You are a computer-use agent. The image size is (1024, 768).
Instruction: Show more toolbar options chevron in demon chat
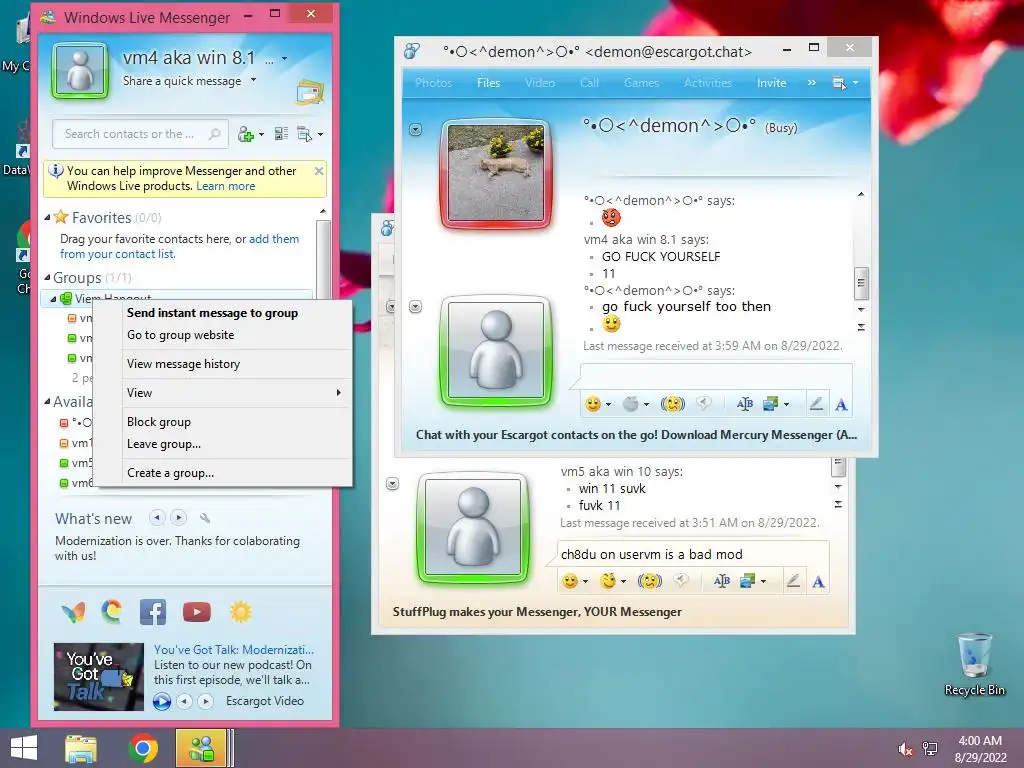[x=811, y=83]
